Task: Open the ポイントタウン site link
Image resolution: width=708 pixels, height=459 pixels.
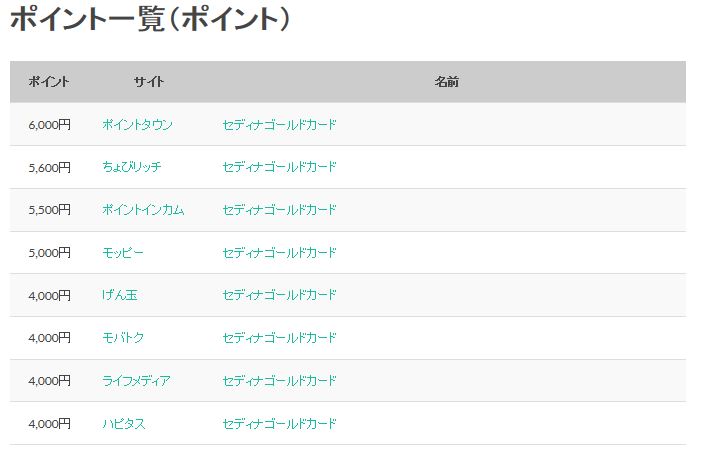Action: [x=137, y=125]
